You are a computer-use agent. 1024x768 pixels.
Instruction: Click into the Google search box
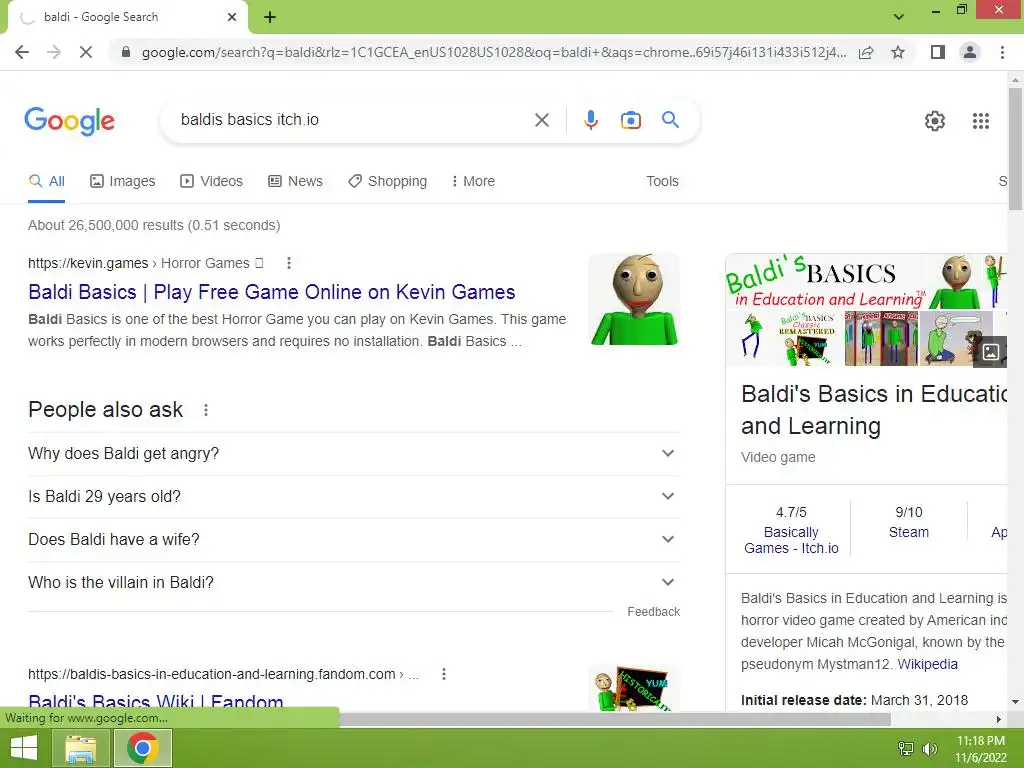point(353,120)
